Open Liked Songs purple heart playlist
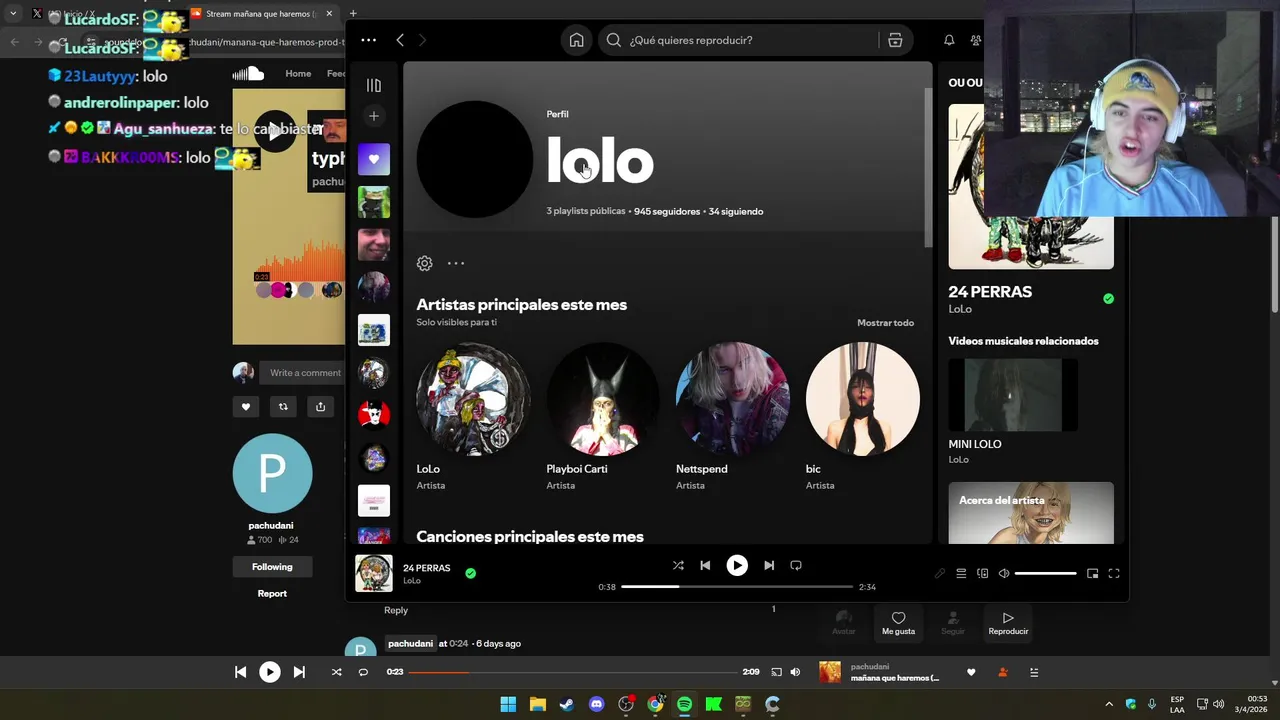The height and width of the screenshot is (720, 1280). point(374,159)
